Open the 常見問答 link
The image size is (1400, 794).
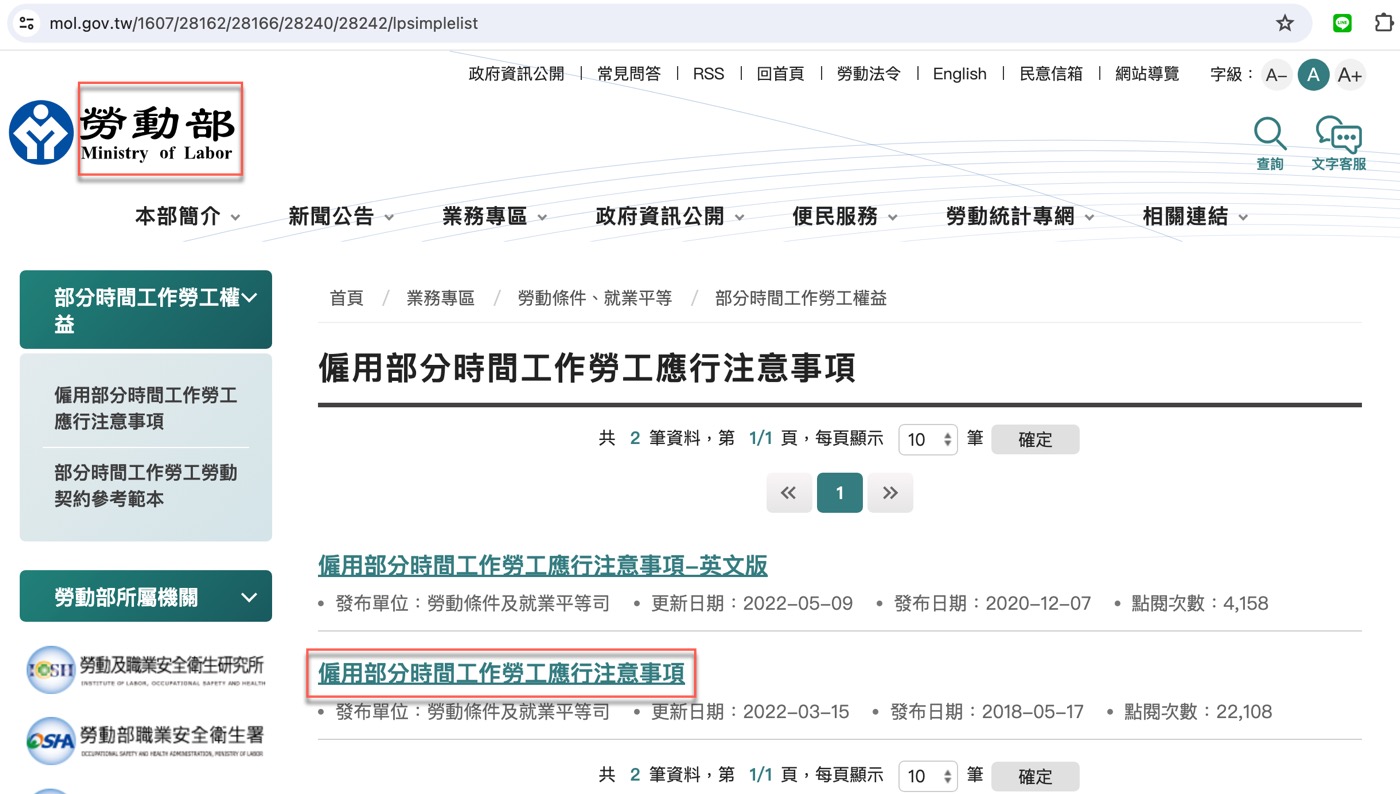[x=629, y=74]
